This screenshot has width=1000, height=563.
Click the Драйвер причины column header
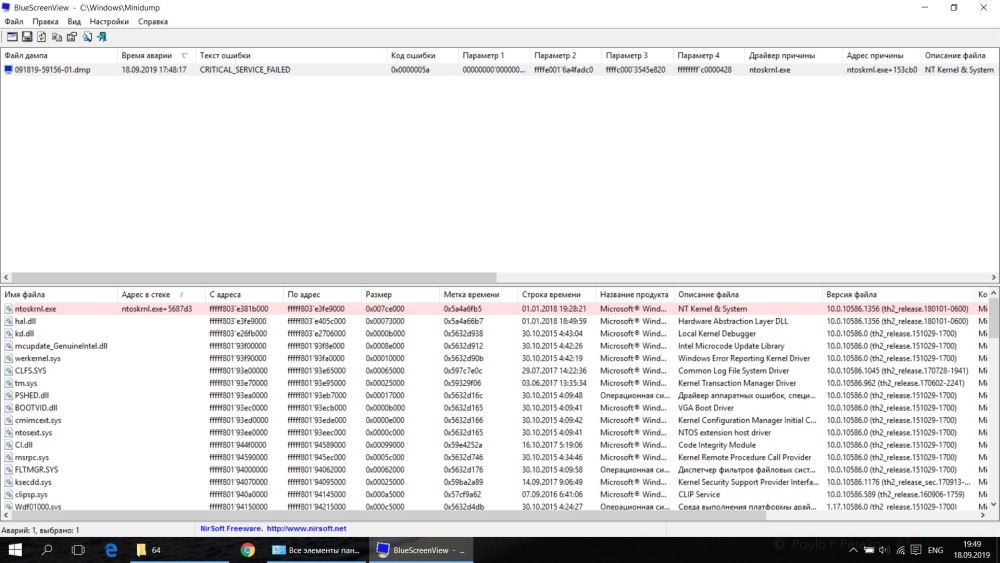click(x=793, y=55)
